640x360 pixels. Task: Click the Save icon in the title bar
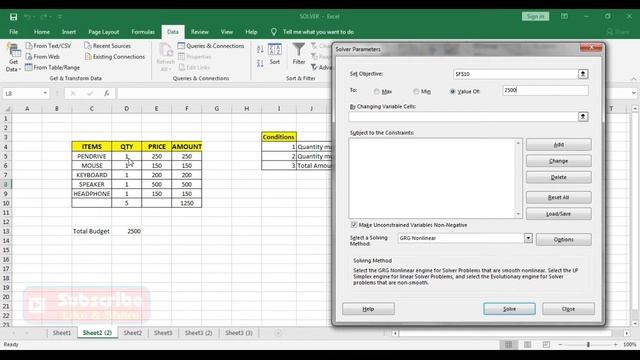(x=13, y=17)
